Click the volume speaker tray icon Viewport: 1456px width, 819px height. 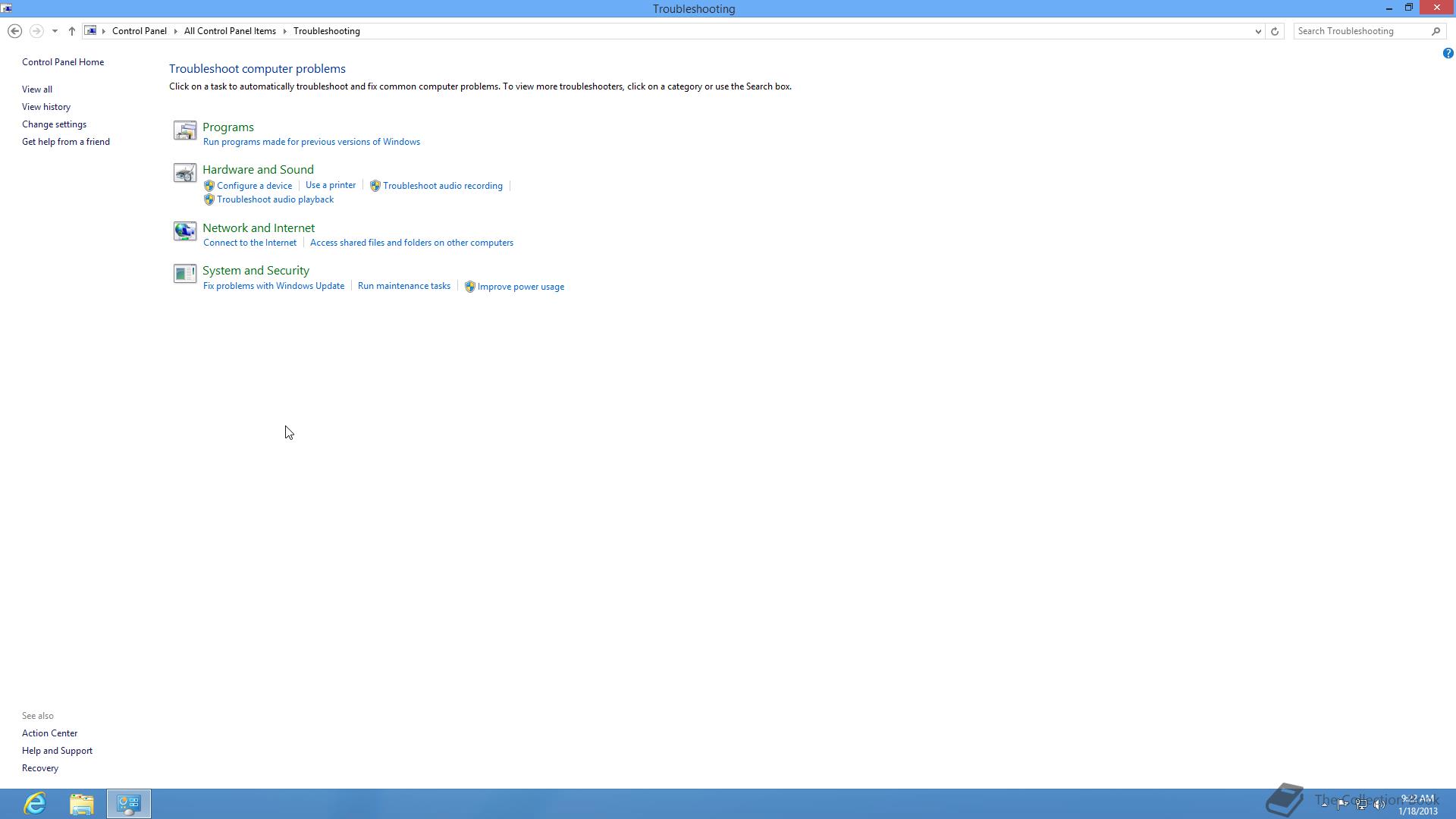1379,805
